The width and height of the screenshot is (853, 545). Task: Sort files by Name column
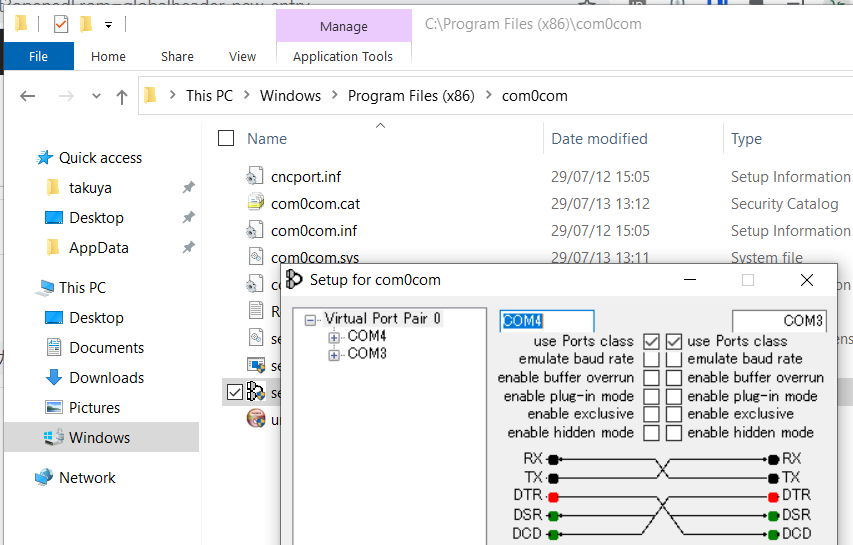tap(267, 139)
